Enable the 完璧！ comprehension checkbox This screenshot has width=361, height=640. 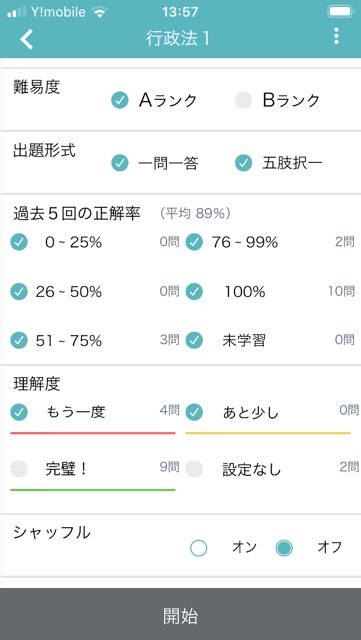(x=19, y=469)
